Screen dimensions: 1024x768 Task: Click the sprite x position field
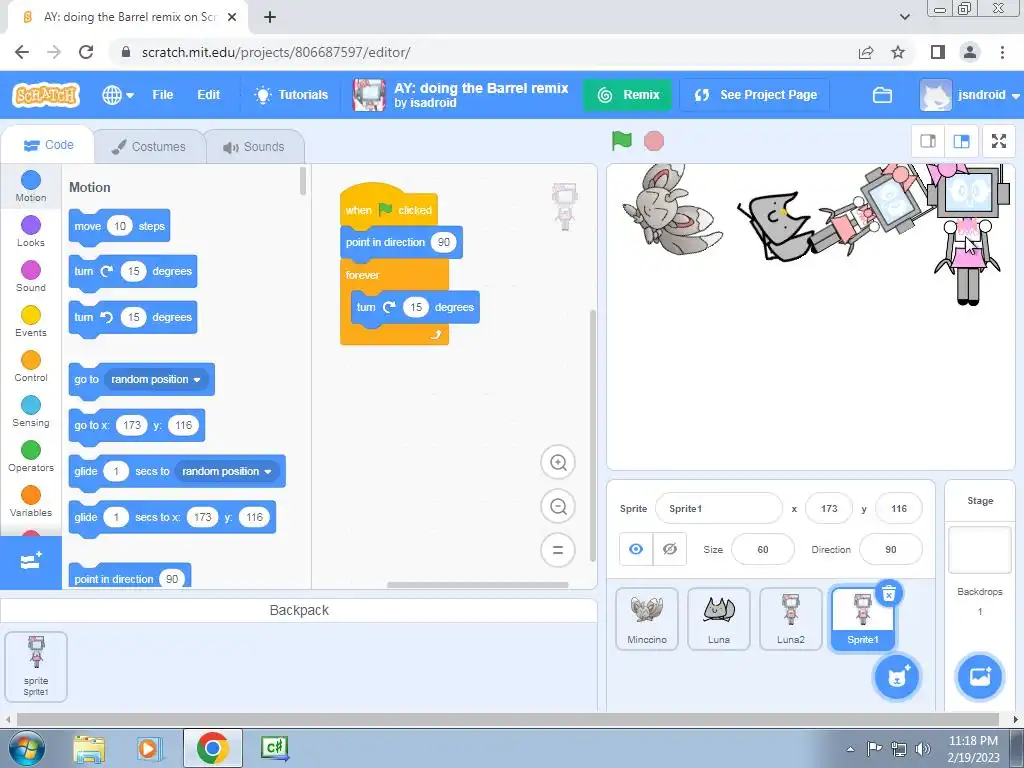(x=829, y=508)
